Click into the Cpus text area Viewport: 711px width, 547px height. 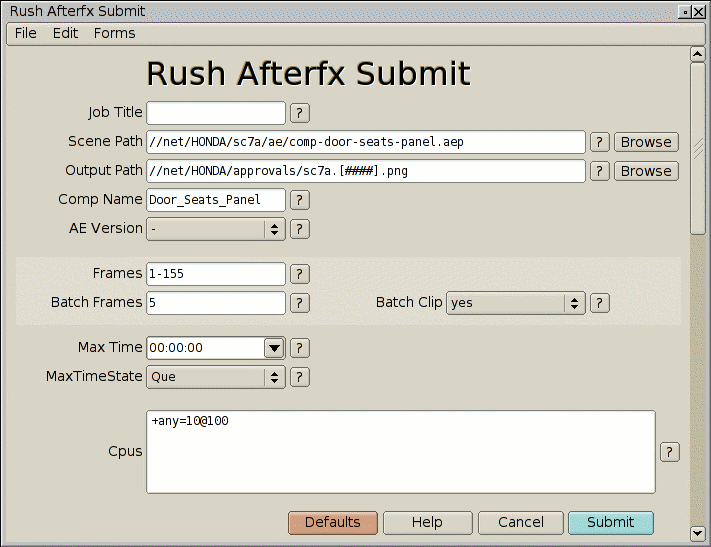(x=401, y=452)
